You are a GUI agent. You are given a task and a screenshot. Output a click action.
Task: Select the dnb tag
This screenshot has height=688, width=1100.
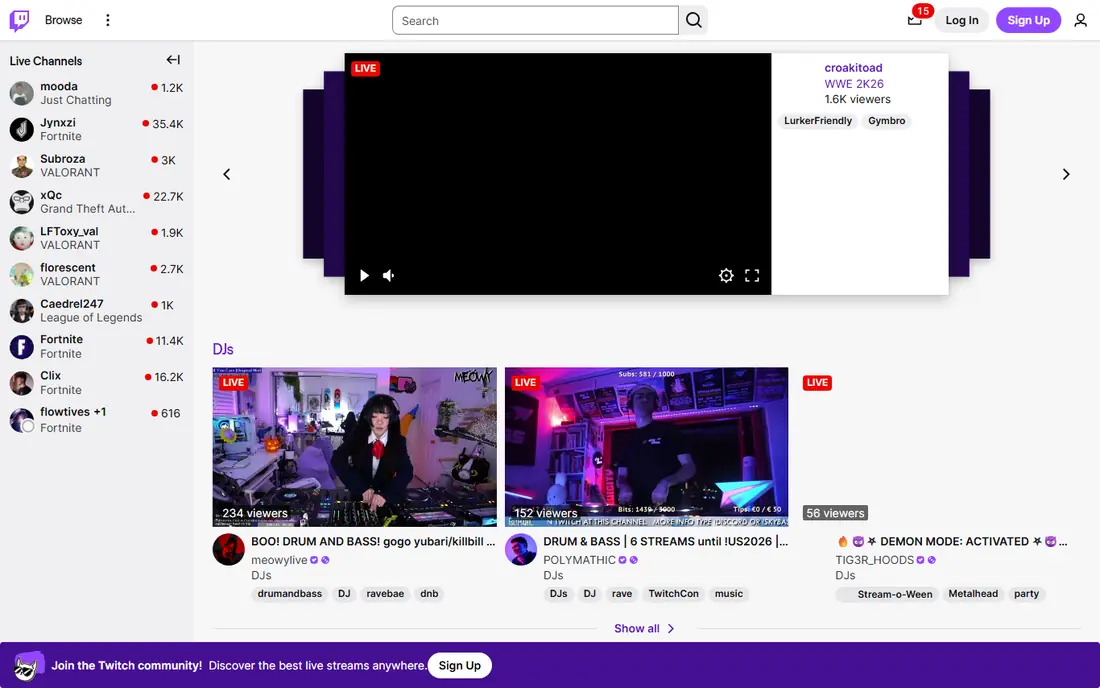point(429,593)
